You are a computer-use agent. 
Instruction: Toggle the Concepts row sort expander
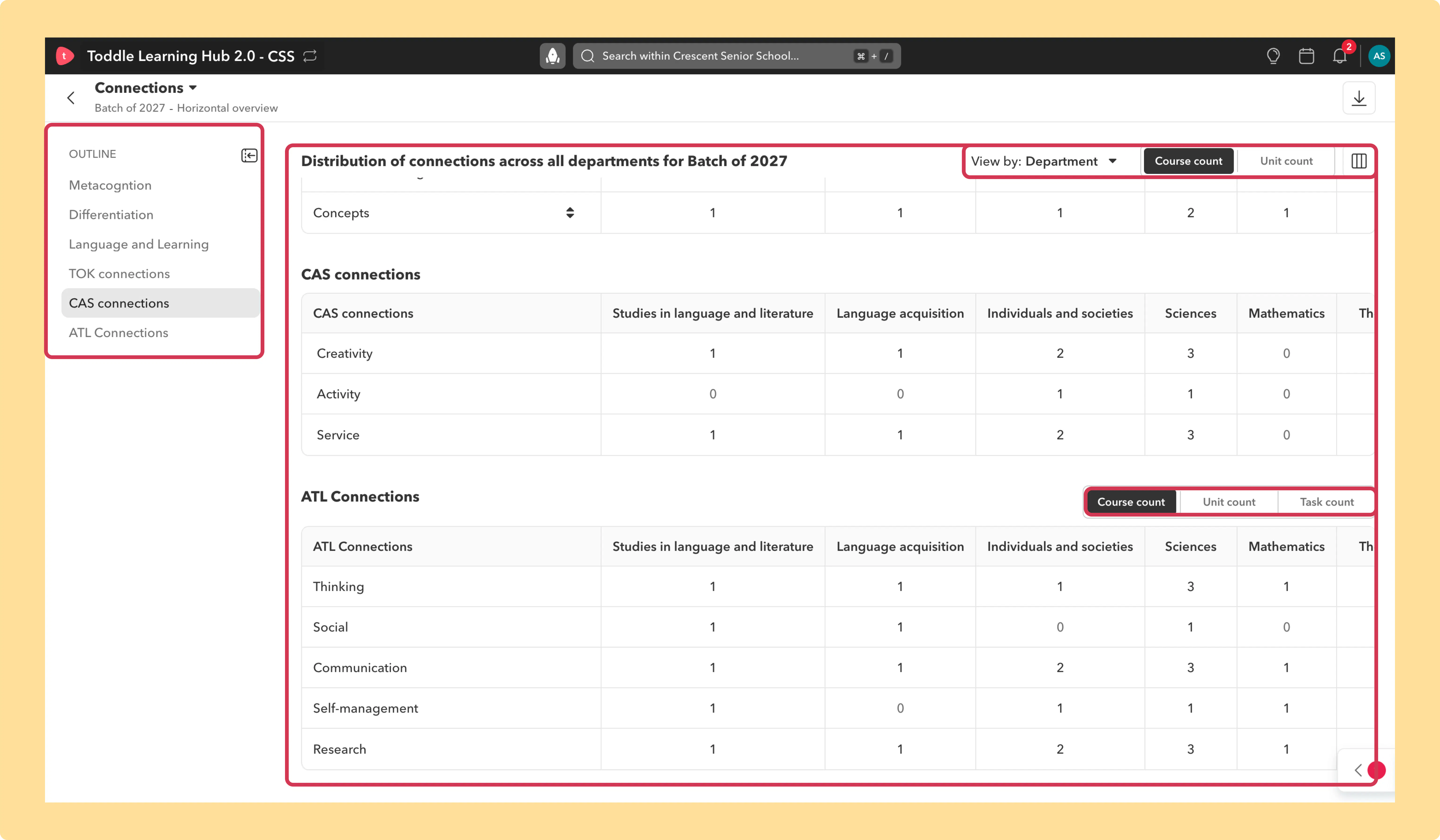click(570, 213)
